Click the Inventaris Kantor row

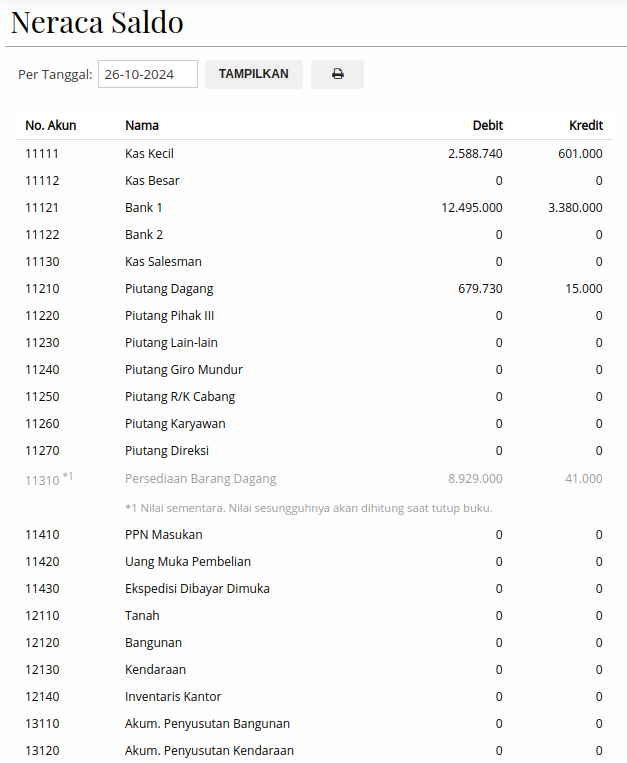(173, 696)
